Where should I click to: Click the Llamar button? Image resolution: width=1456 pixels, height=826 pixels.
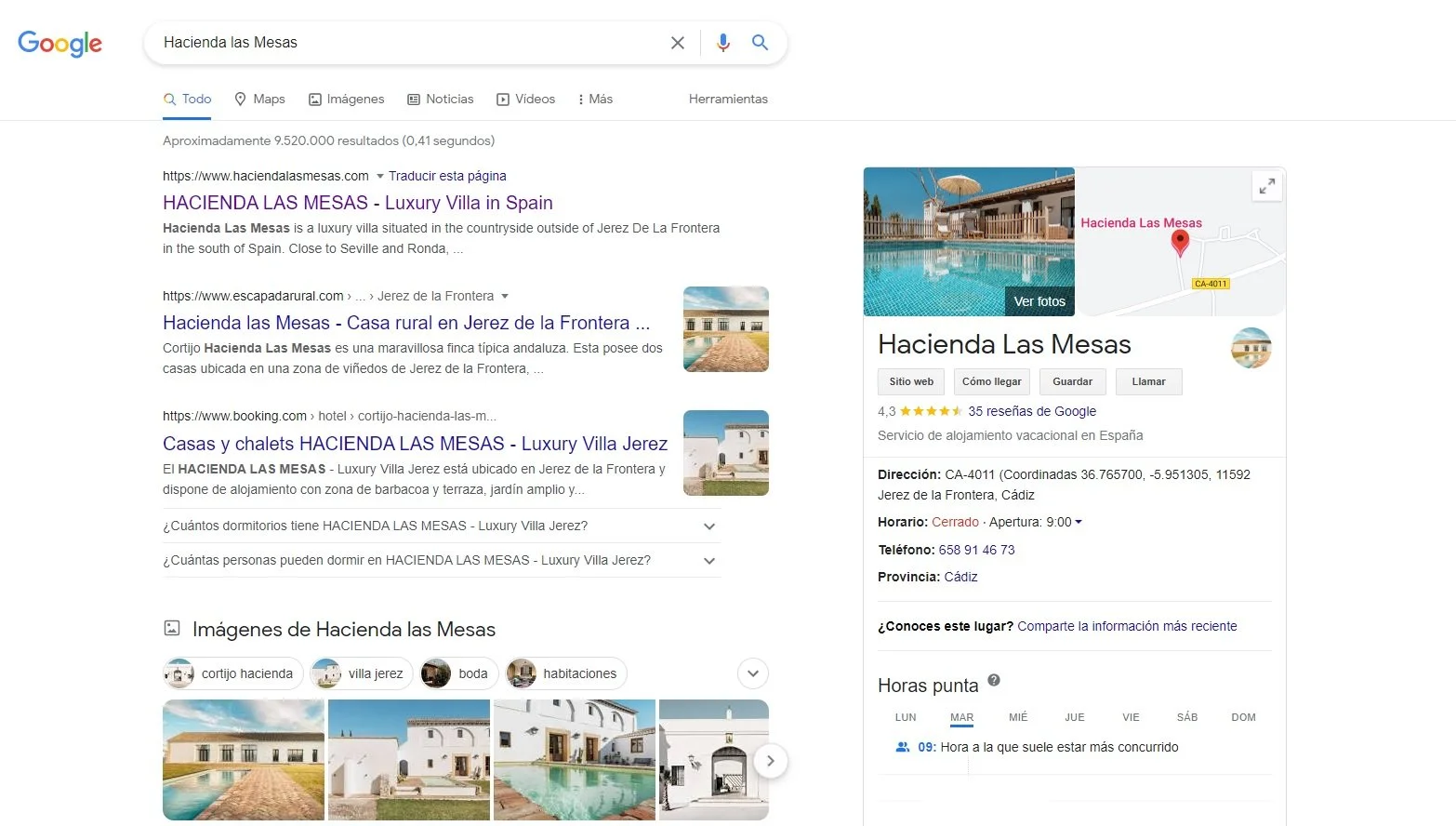[x=1149, y=381]
